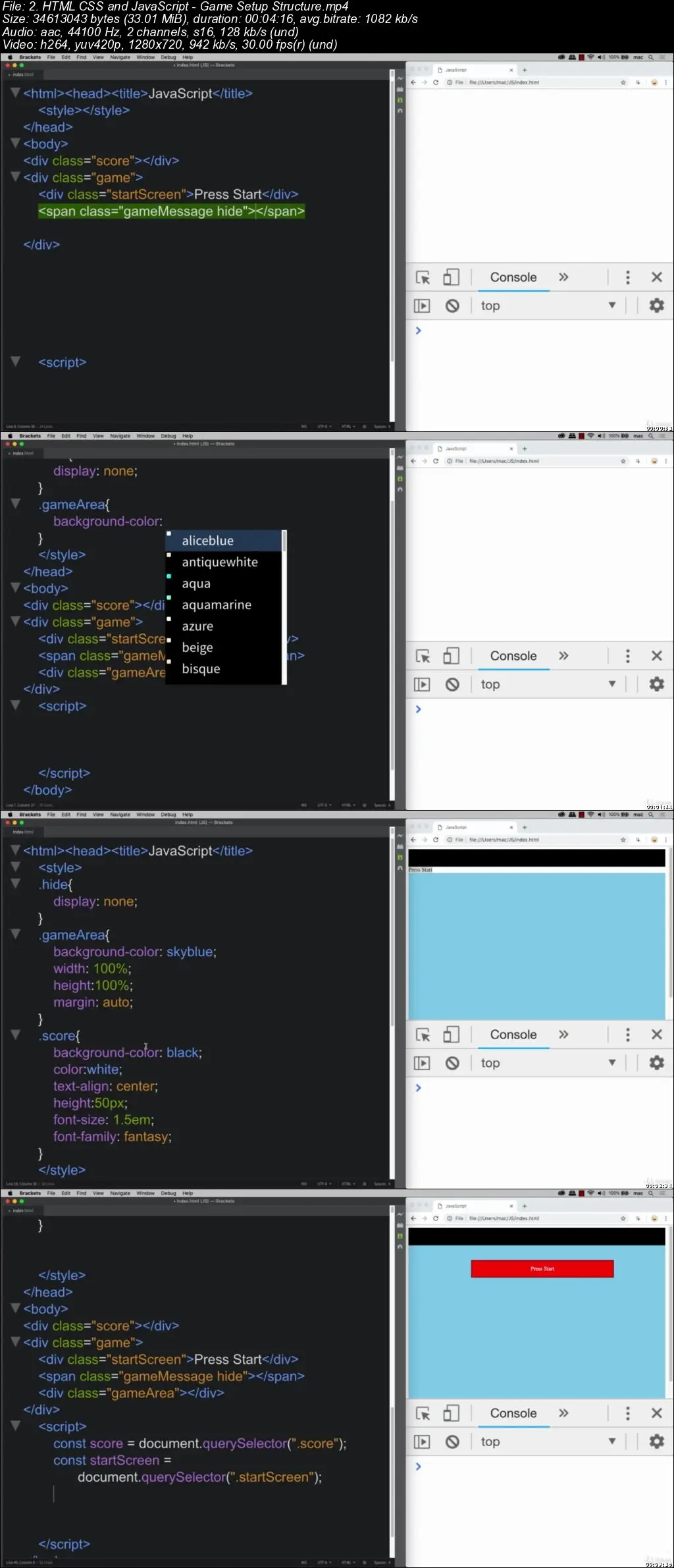Choose beige from the color hint list
Viewport: 674px width, 1568px height.
pos(224,648)
